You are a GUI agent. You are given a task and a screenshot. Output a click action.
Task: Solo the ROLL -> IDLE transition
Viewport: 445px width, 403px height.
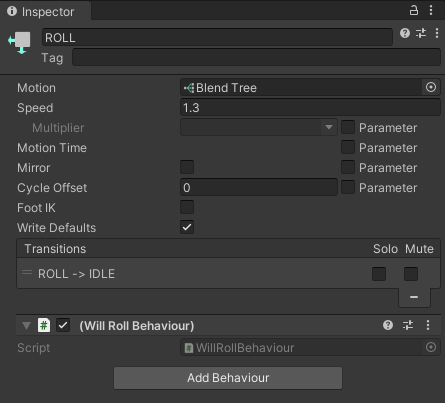[379, 274]
